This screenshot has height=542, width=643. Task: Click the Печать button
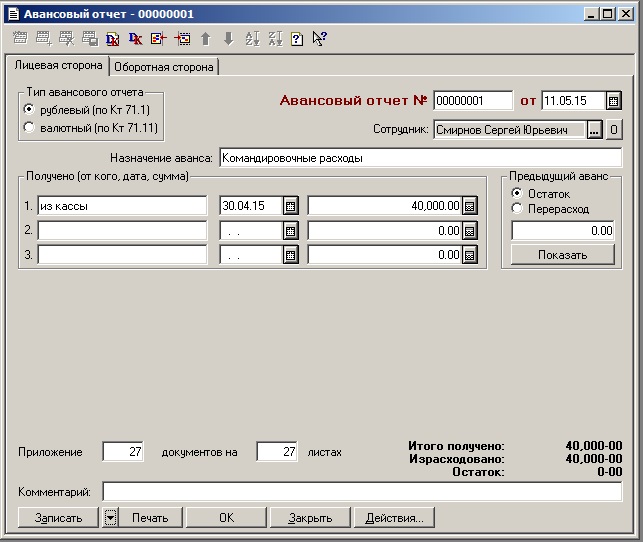tap(152, 518)
